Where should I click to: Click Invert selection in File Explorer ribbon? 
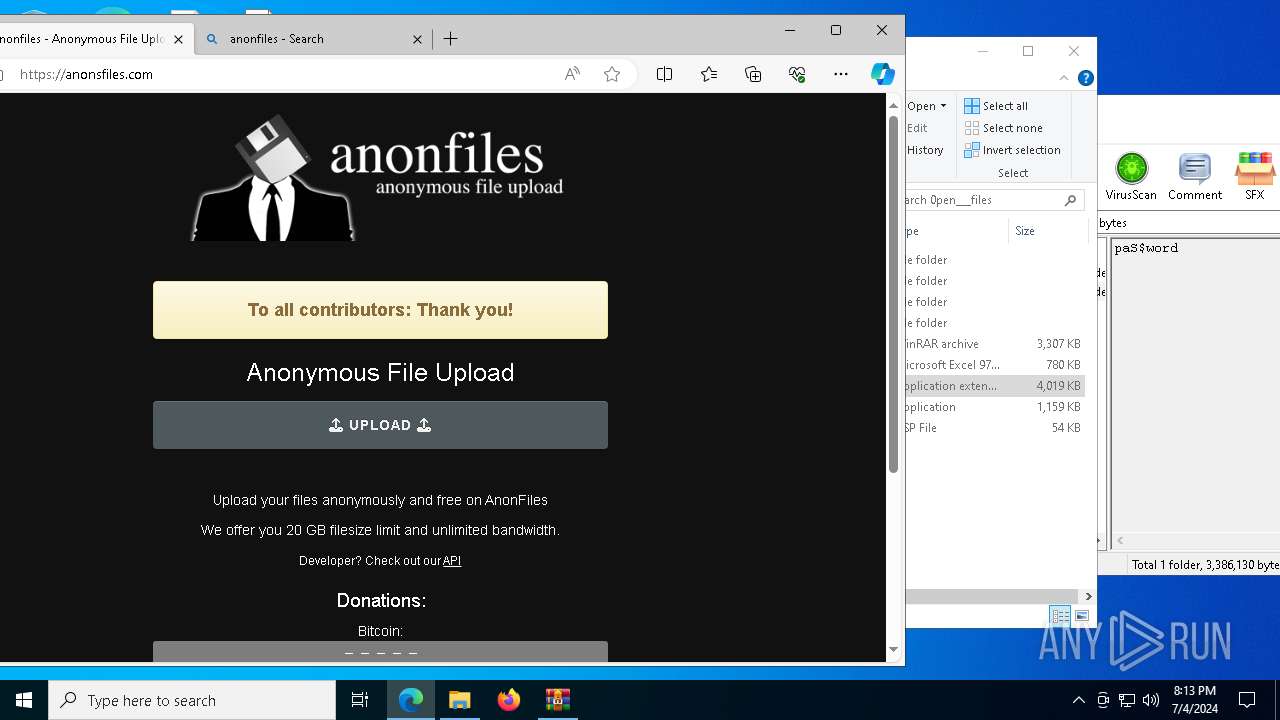click(1012, 150)
